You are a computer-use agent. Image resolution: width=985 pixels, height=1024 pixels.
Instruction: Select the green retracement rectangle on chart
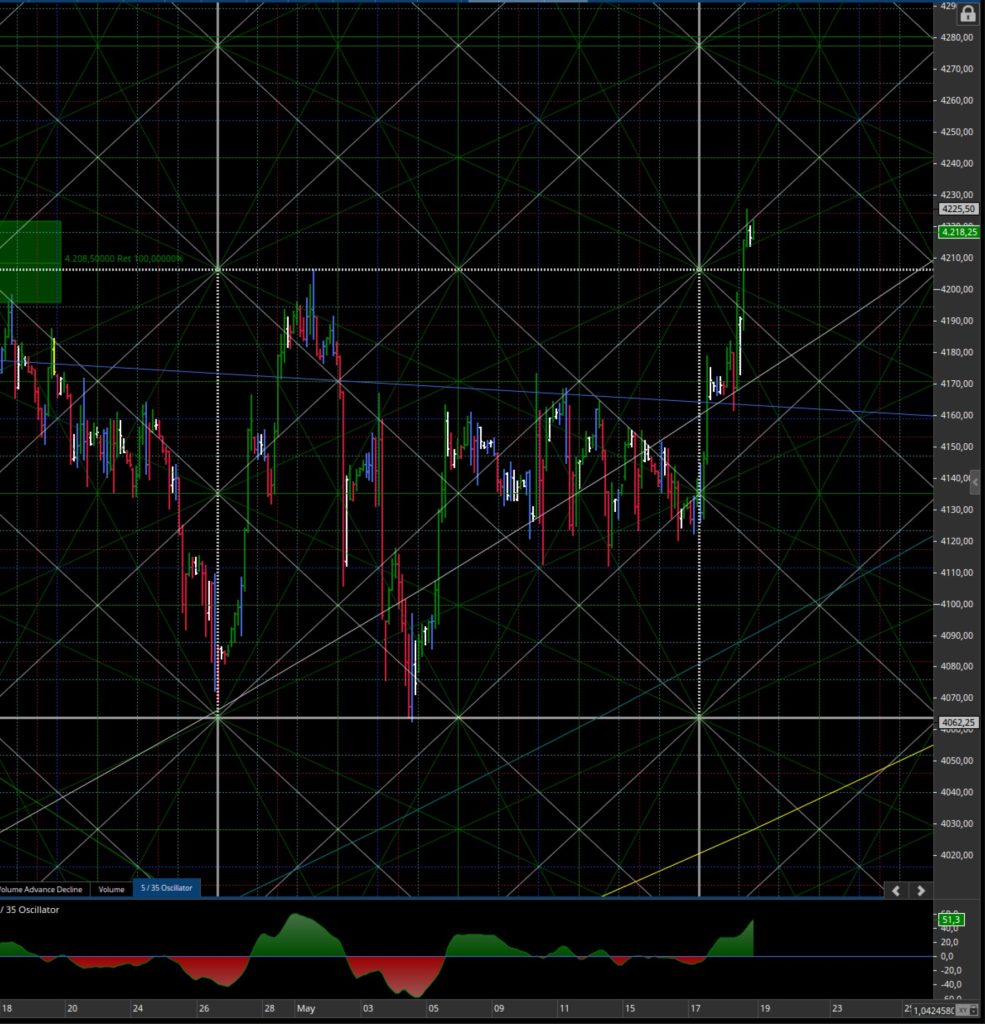coord(31,262)
